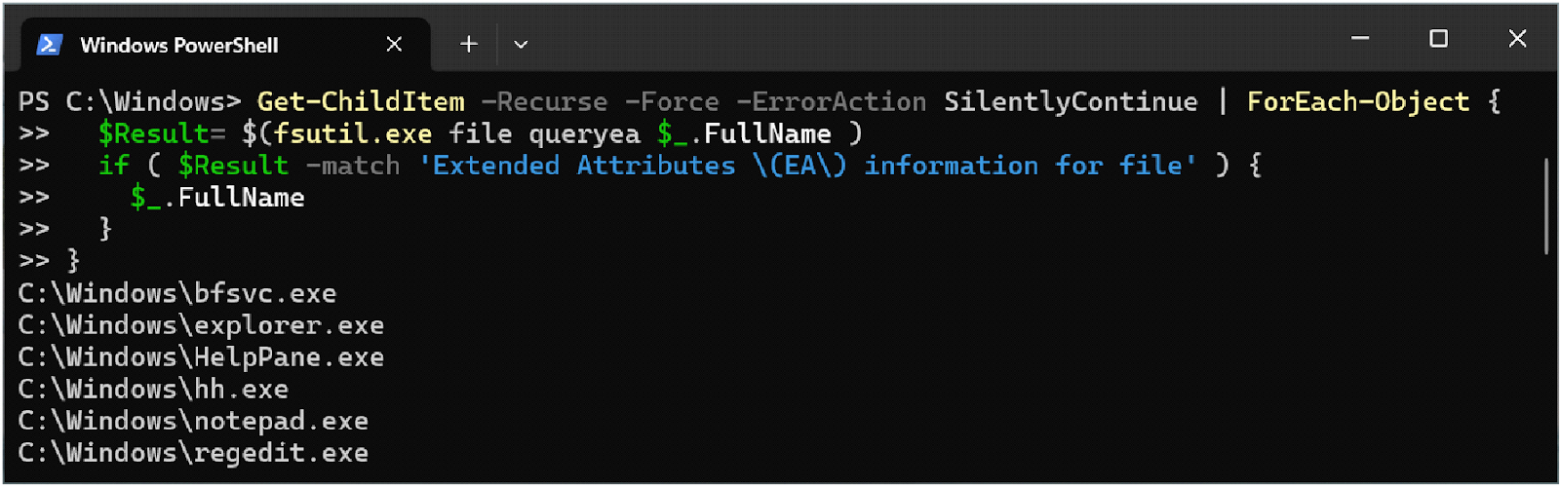Expand the new tab profile dropdown

coord(520,44)
